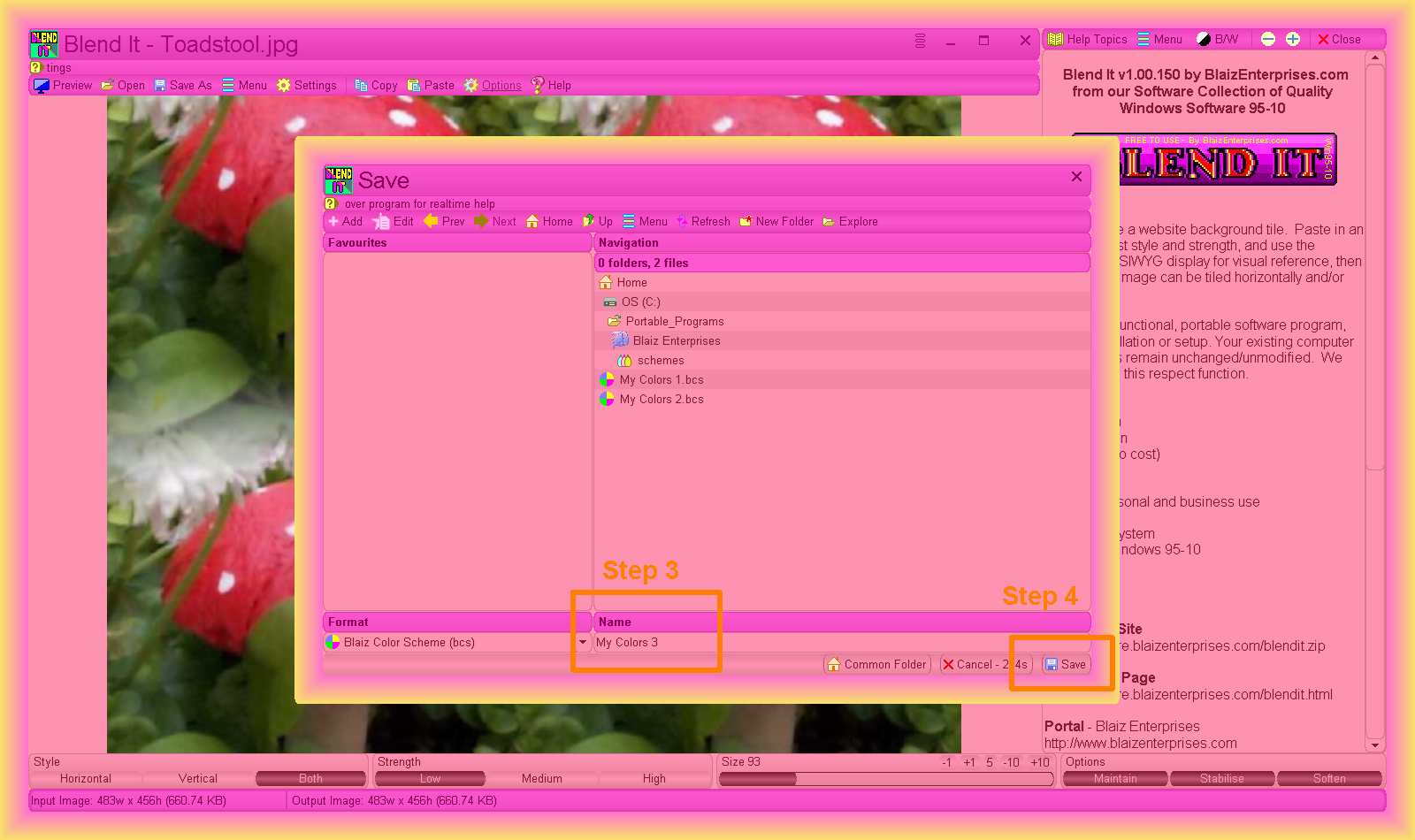
Task: Click the Blend It banner image
Action: coord(1228,159)
